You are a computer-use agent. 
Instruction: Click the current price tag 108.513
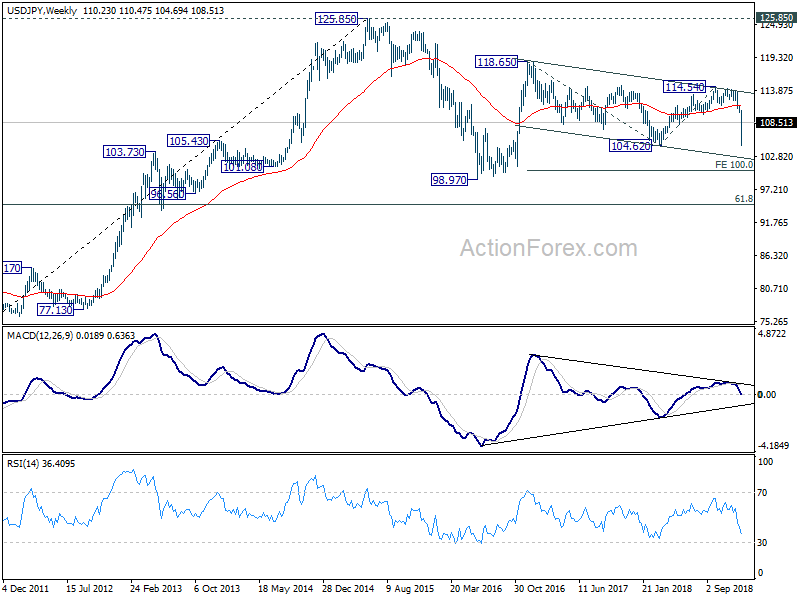[776, 123]
